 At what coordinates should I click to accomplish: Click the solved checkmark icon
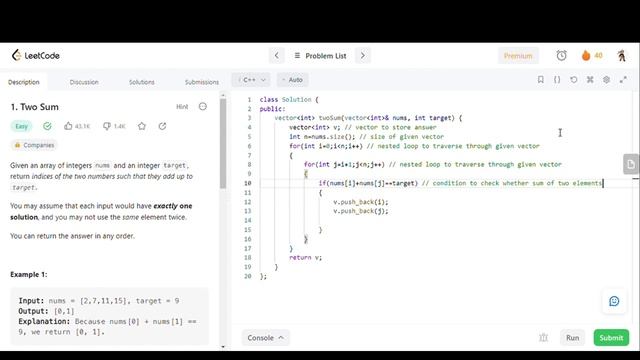(x=47, y=126)
